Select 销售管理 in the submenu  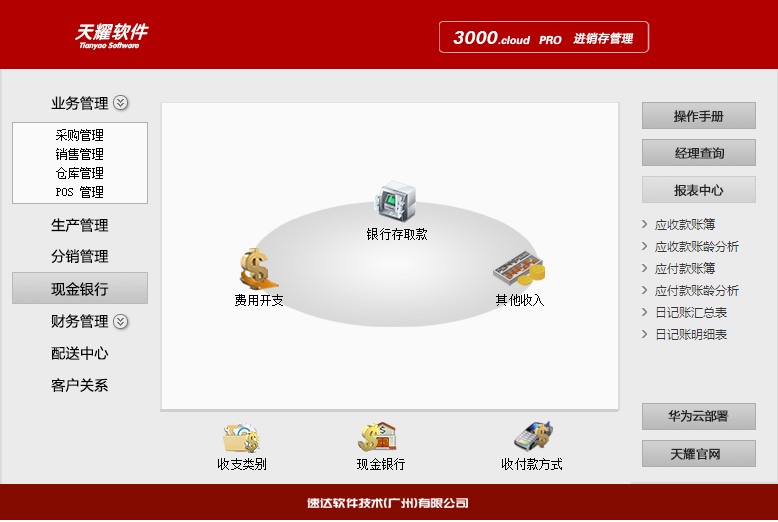80,154
